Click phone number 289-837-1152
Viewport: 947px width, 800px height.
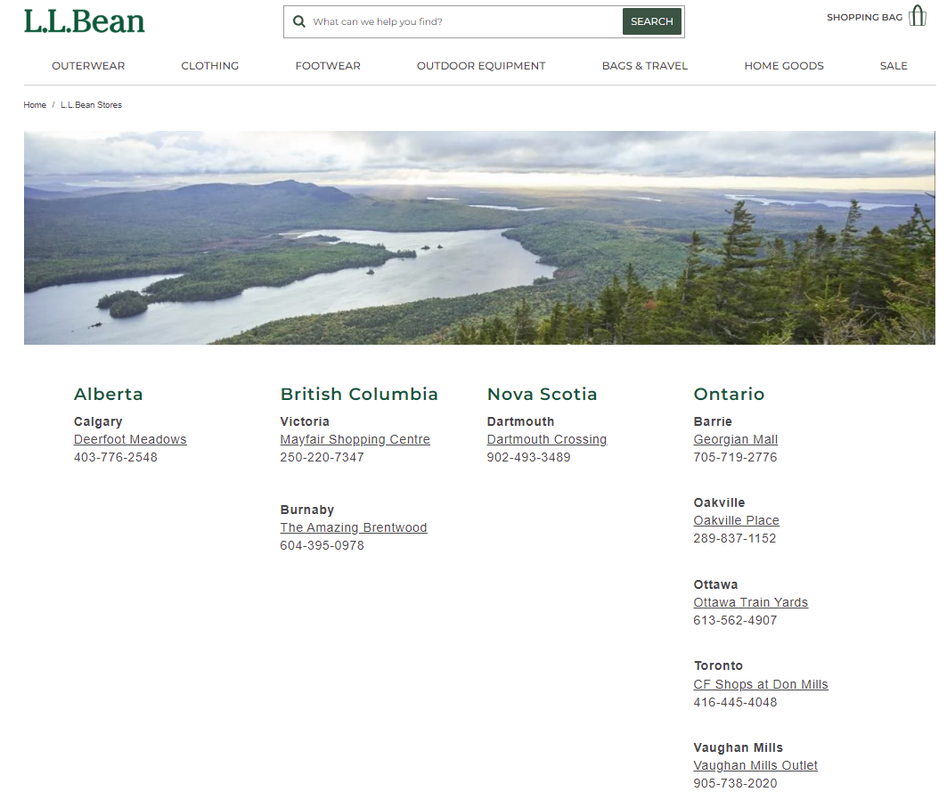point(734,538)
